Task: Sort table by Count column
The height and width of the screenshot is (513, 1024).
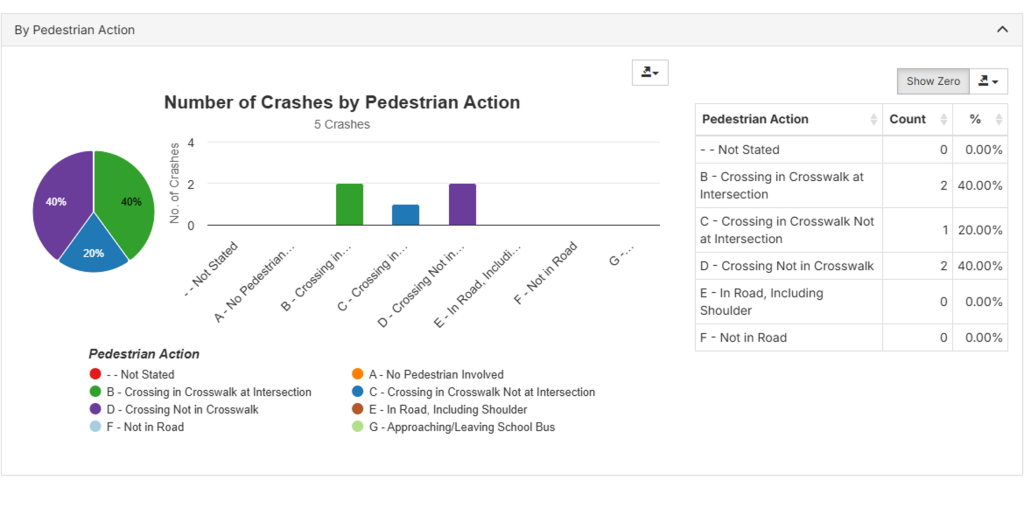Action: point(917,119)
